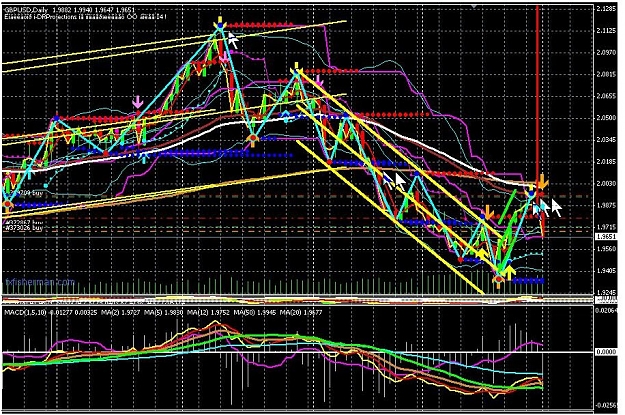625x415 pixels.
Task: Click the 2.0345 price axis label
Action: click(x=607, y=140)
